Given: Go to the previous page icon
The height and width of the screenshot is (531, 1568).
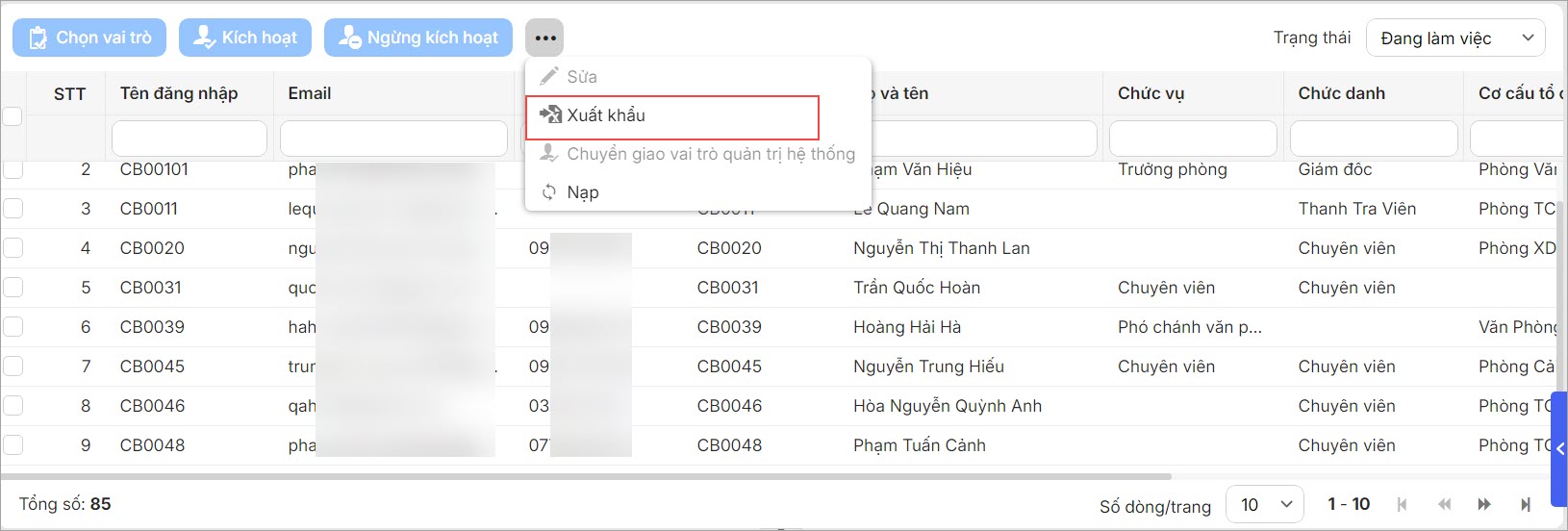Looking at the screenshot, I should [1444, 504].
